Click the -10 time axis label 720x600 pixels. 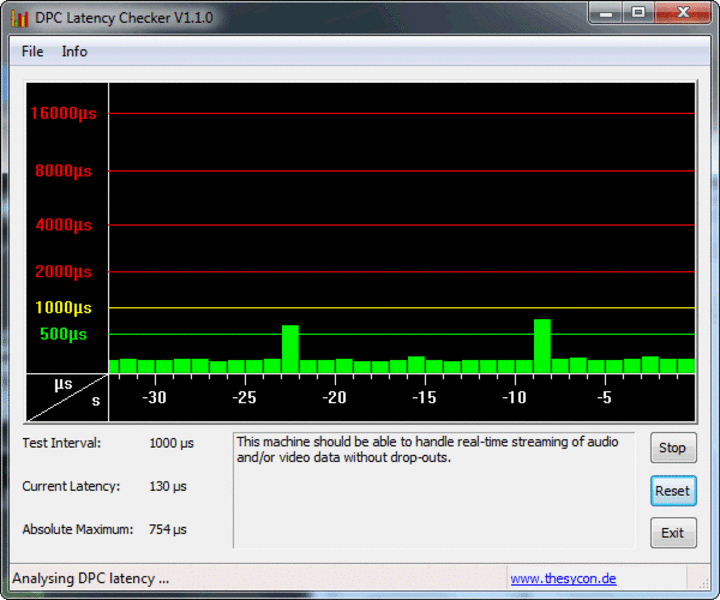pos(514,397)
